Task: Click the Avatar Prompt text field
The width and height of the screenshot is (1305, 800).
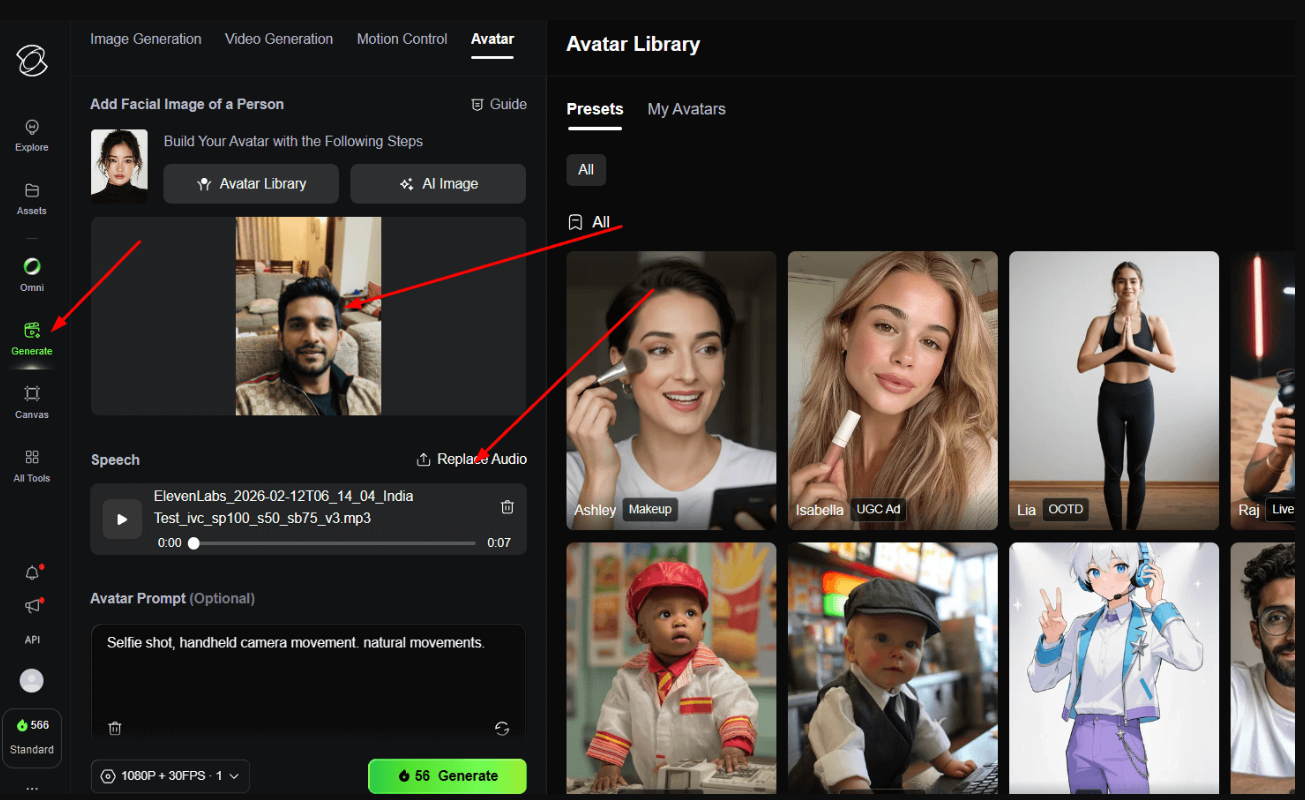Action: (307, 670)
